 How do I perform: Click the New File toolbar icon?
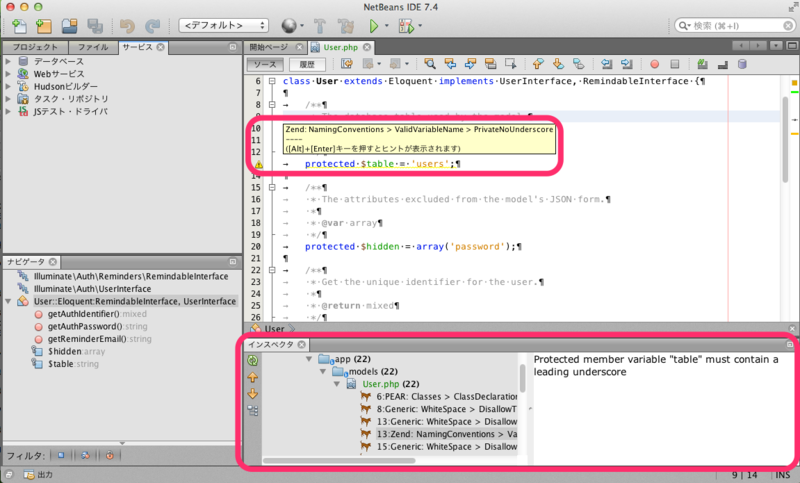click(x=19, y=26)
